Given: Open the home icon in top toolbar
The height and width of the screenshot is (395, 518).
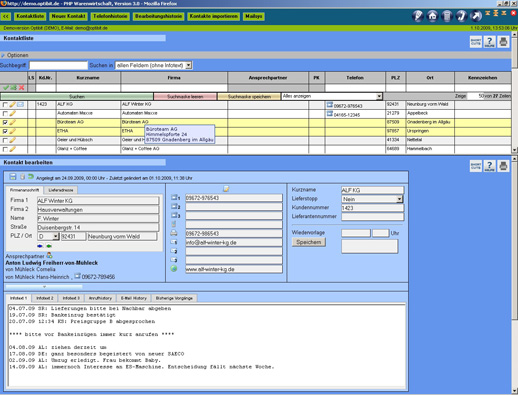Looking at the screenshot, I should pyautogui.click(x=432, y=16).
